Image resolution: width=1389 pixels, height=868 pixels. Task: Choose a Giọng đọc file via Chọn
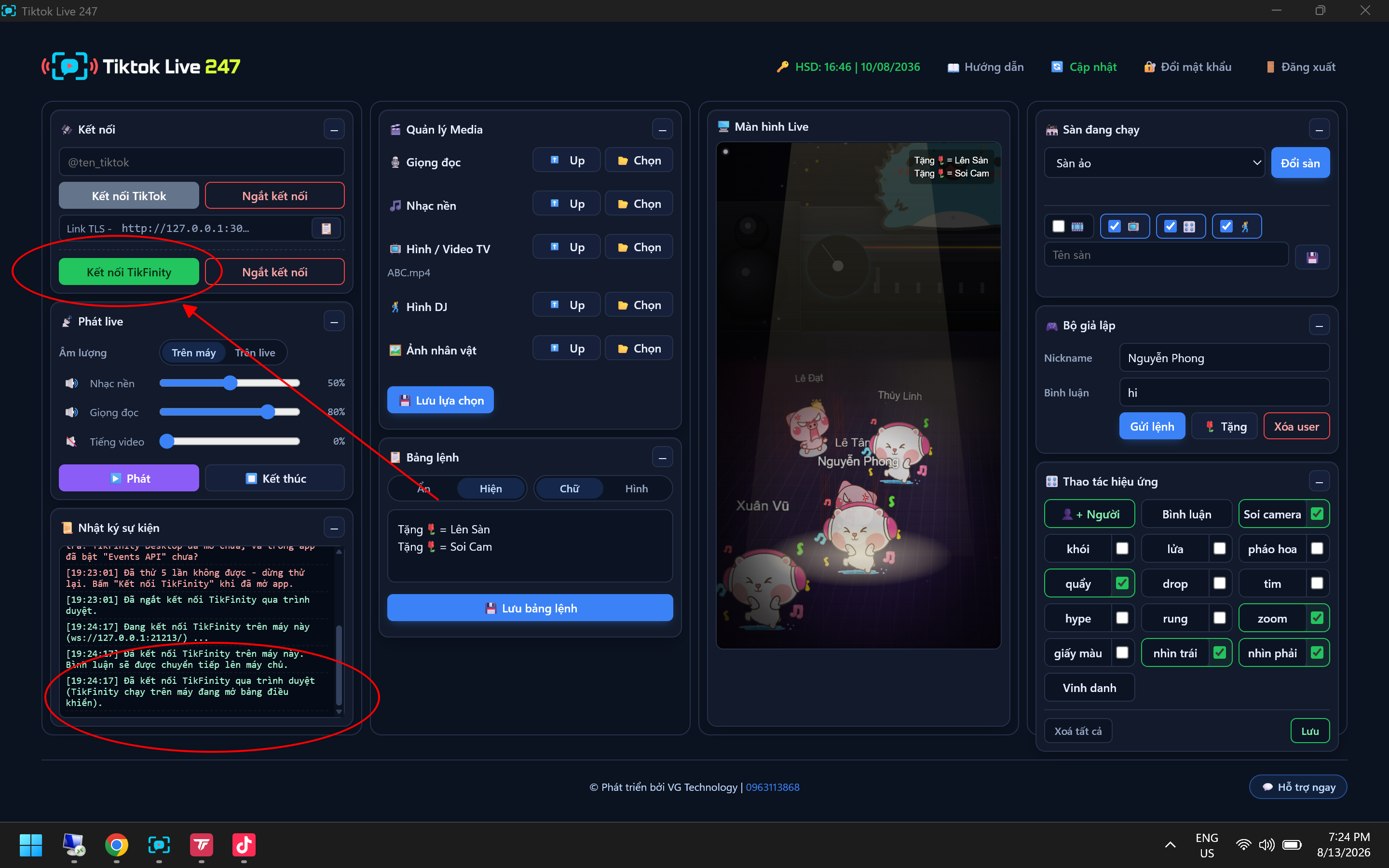tap(639, 160)
